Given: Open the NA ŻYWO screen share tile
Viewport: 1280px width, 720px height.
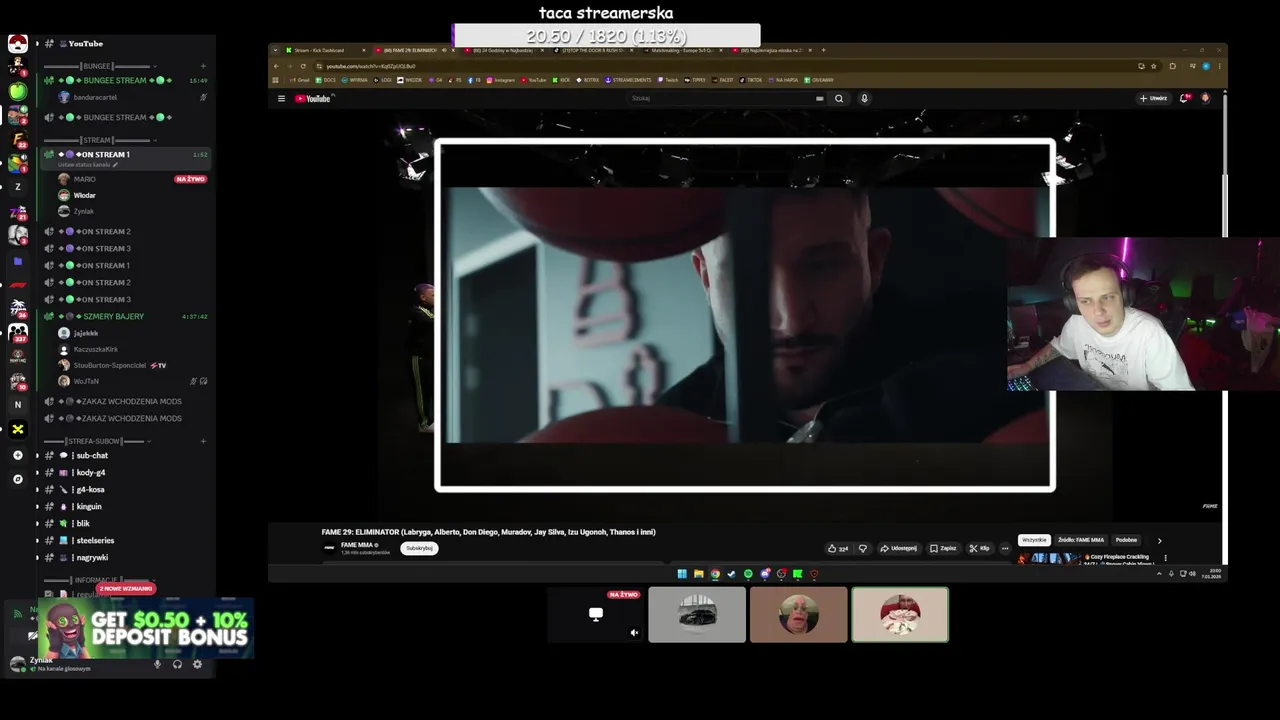Looking at the screenshot, I should [595, 614].
